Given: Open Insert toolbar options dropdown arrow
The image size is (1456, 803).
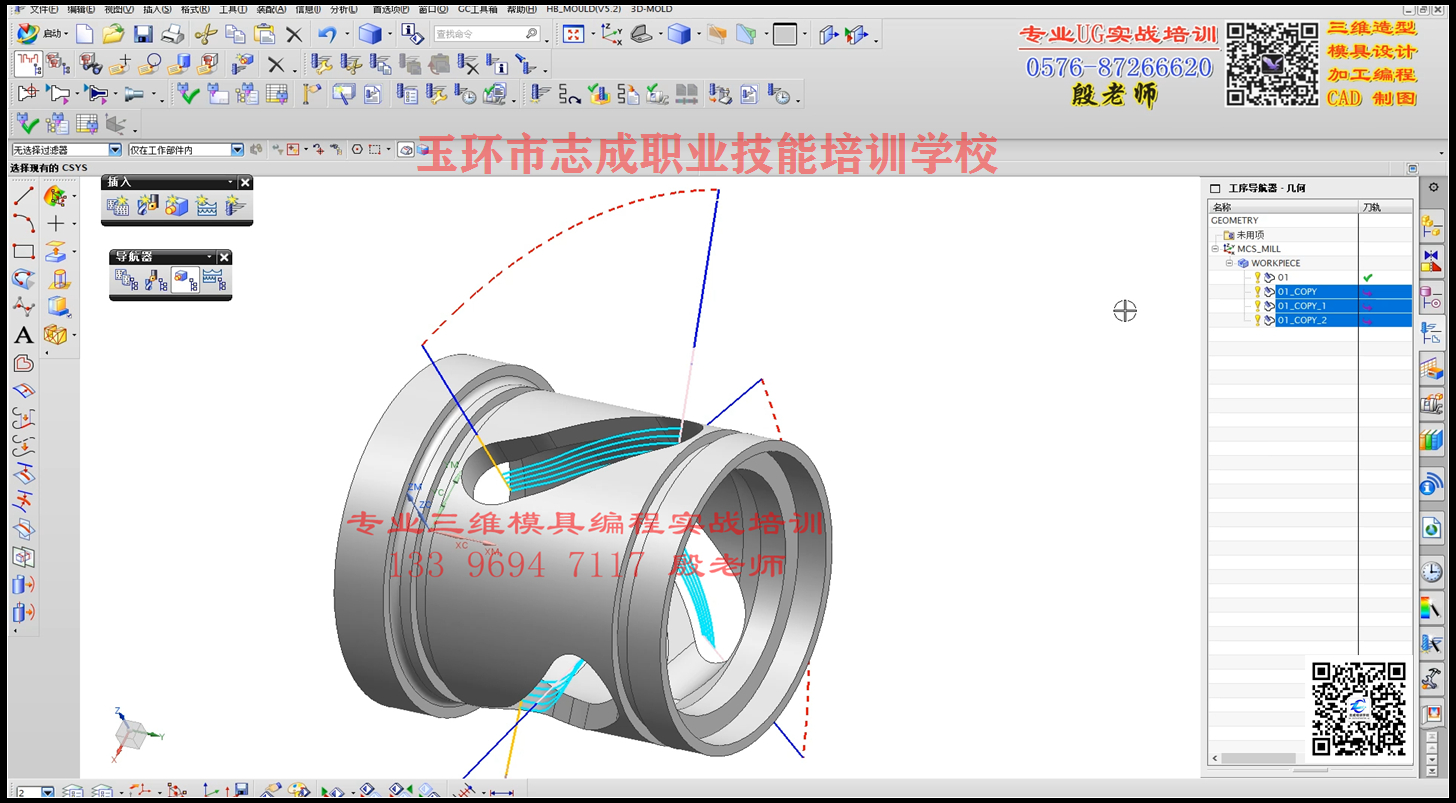Looking at the screenshot, I should click(x=230, y=182).
